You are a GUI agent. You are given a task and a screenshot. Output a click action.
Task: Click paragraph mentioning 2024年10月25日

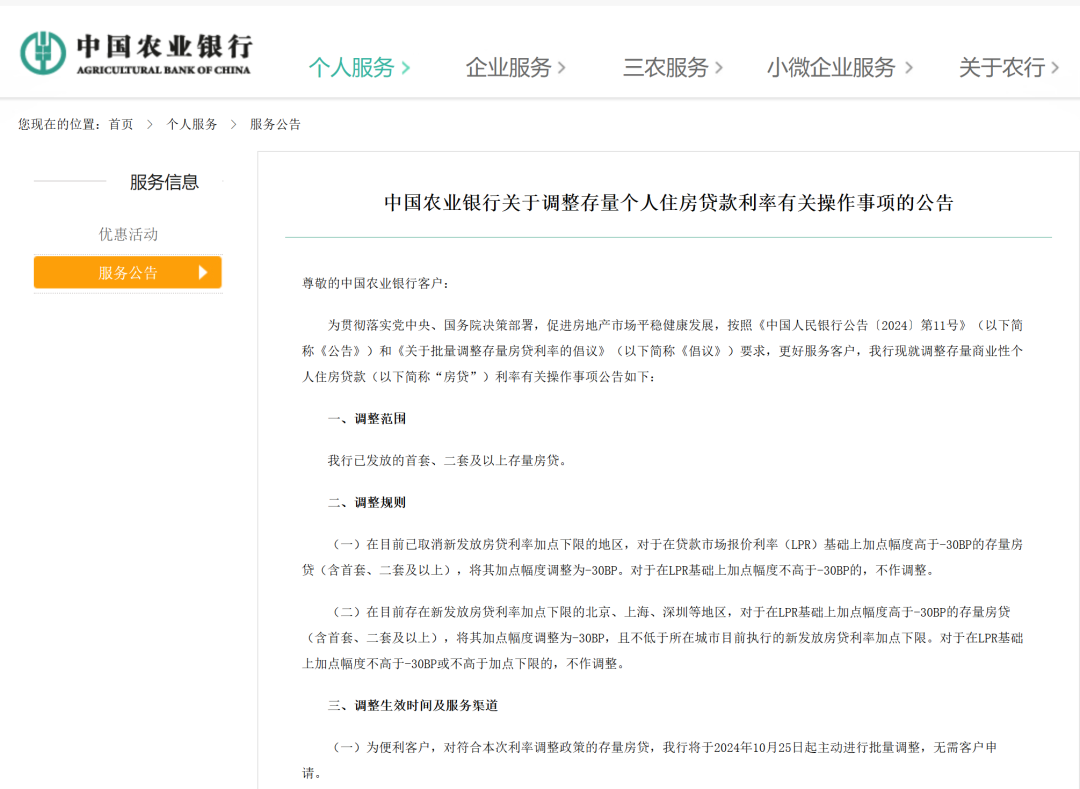(650, 760)
